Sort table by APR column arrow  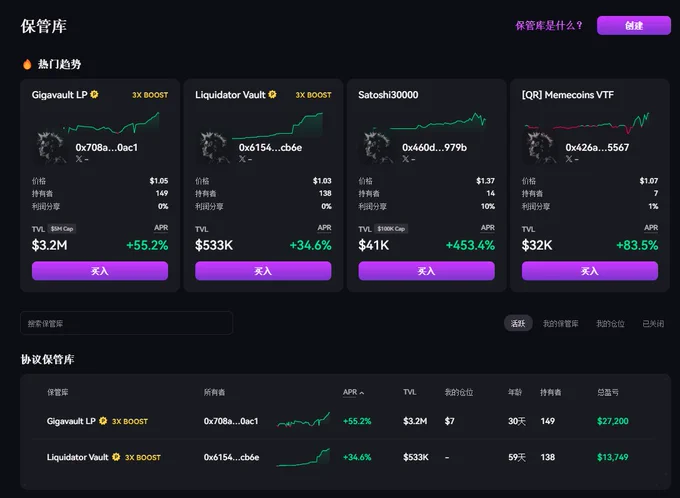click(x=362, y=393)
